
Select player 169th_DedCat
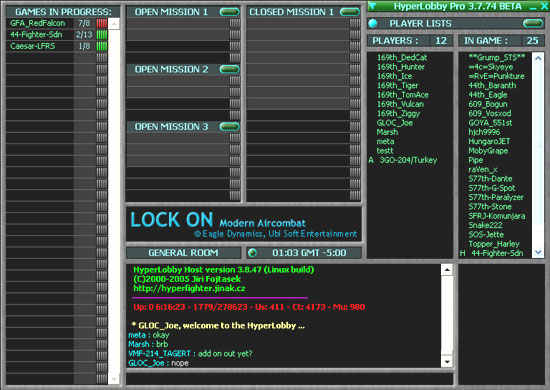click(402, 58)
